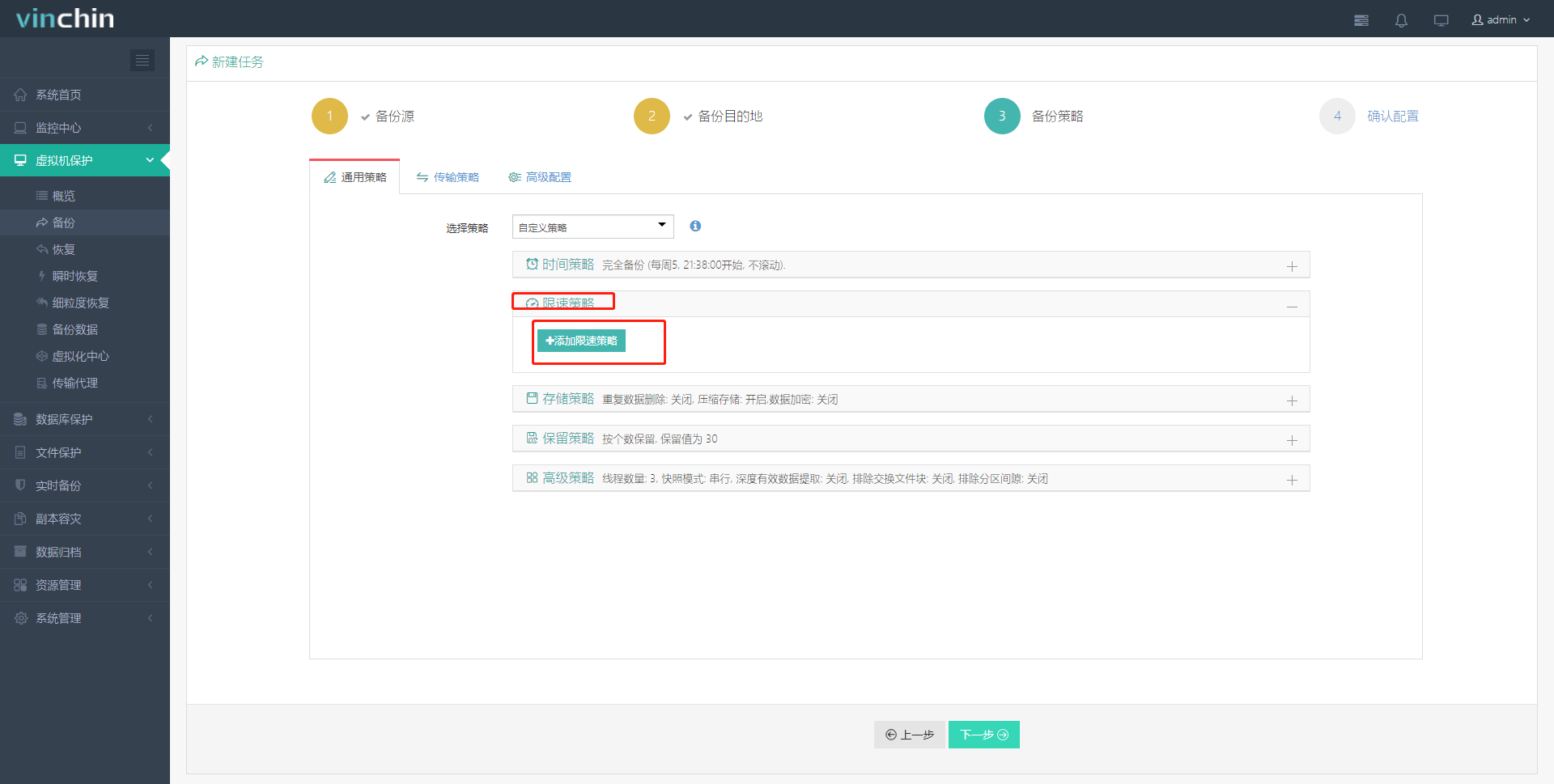Click 时间策略 section title

568,265
